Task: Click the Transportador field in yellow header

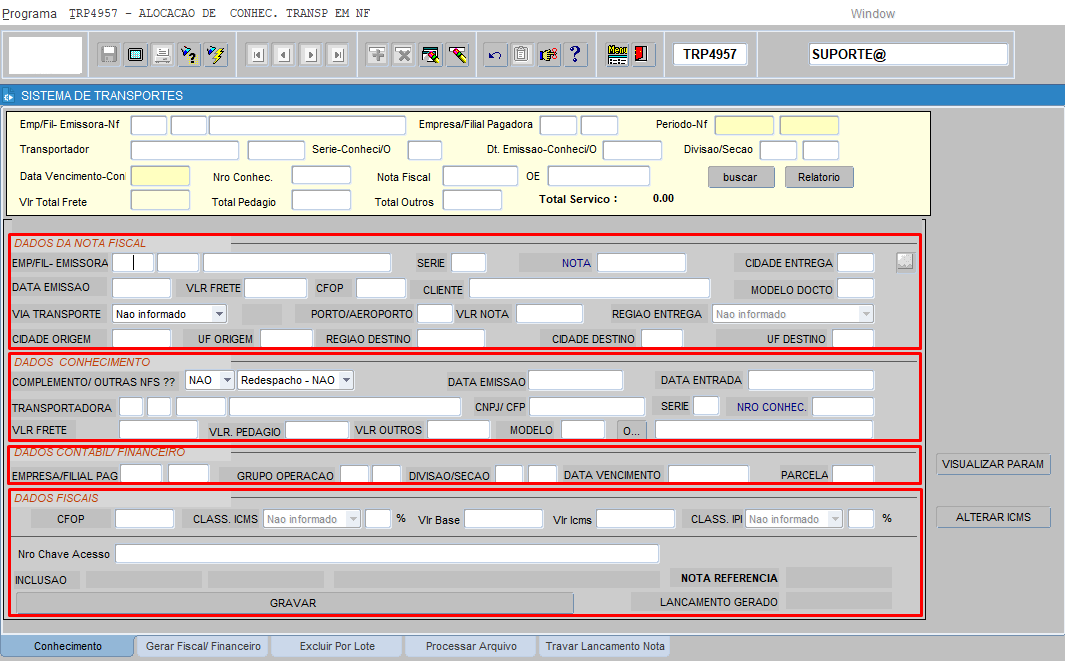Action: [185, 150]
